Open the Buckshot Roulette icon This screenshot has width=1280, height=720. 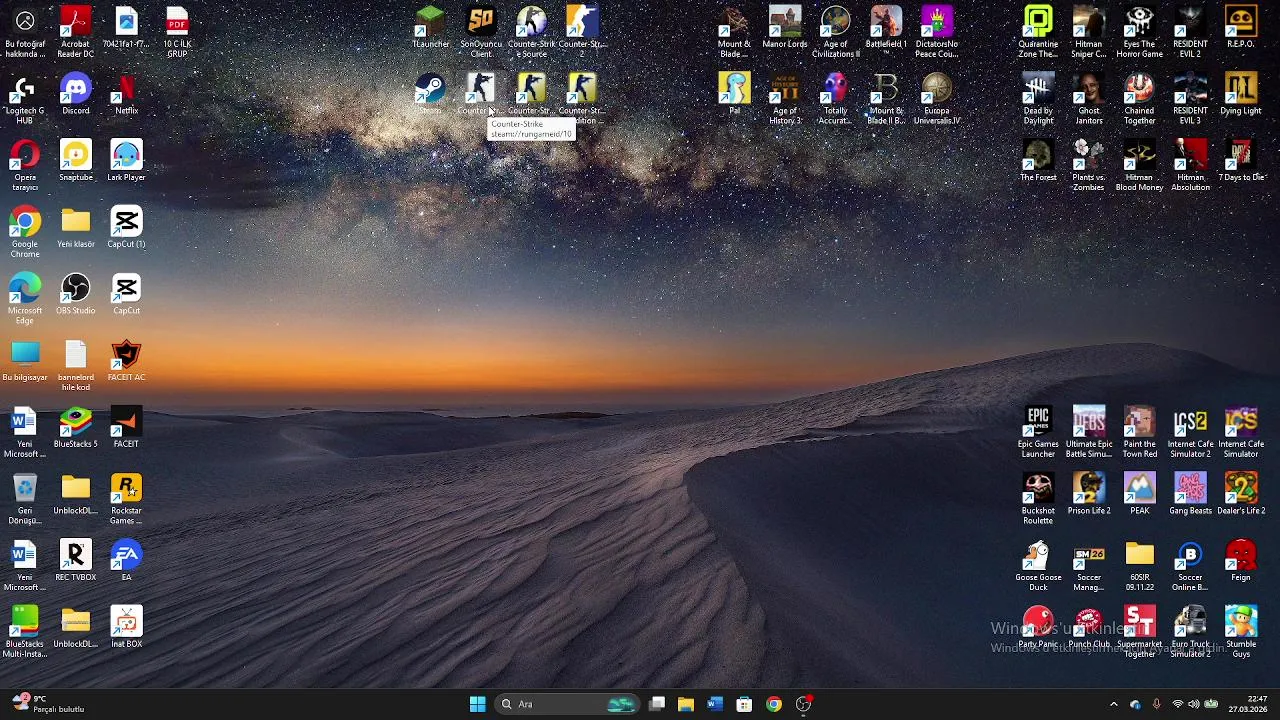pyautogui.click(x=1038, y=499)
